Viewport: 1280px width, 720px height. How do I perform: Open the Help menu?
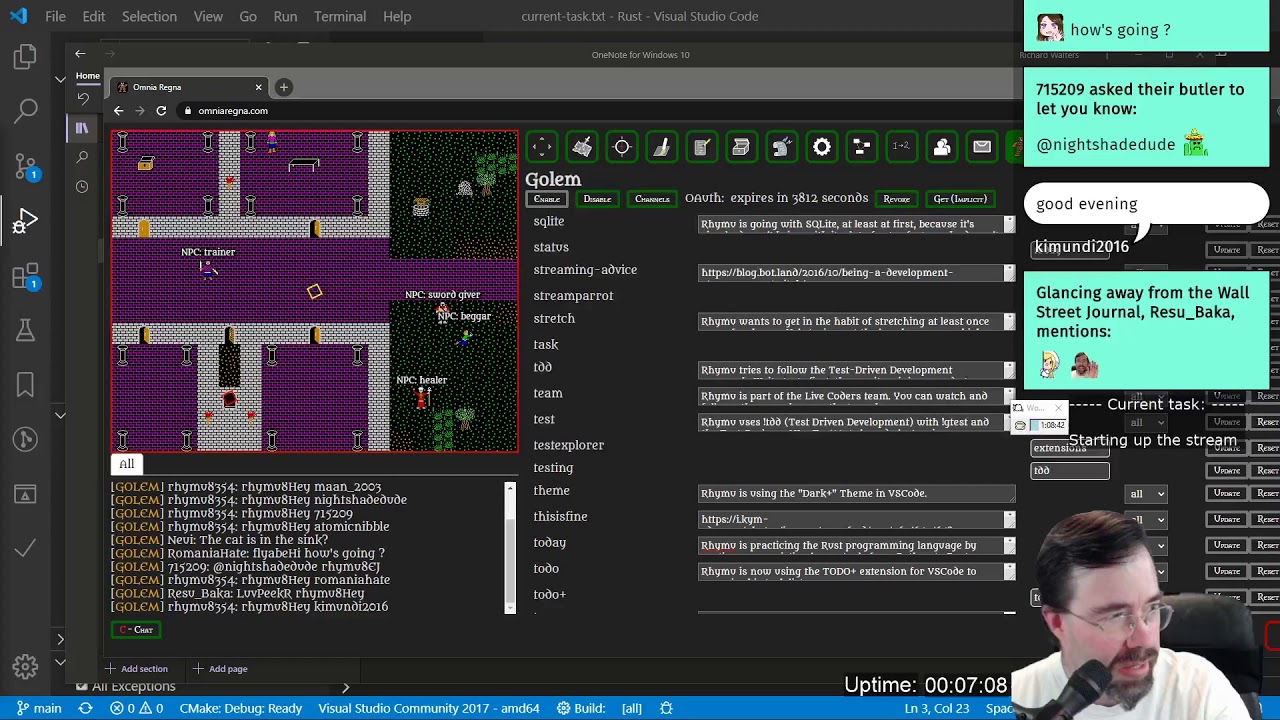[397, 16]
